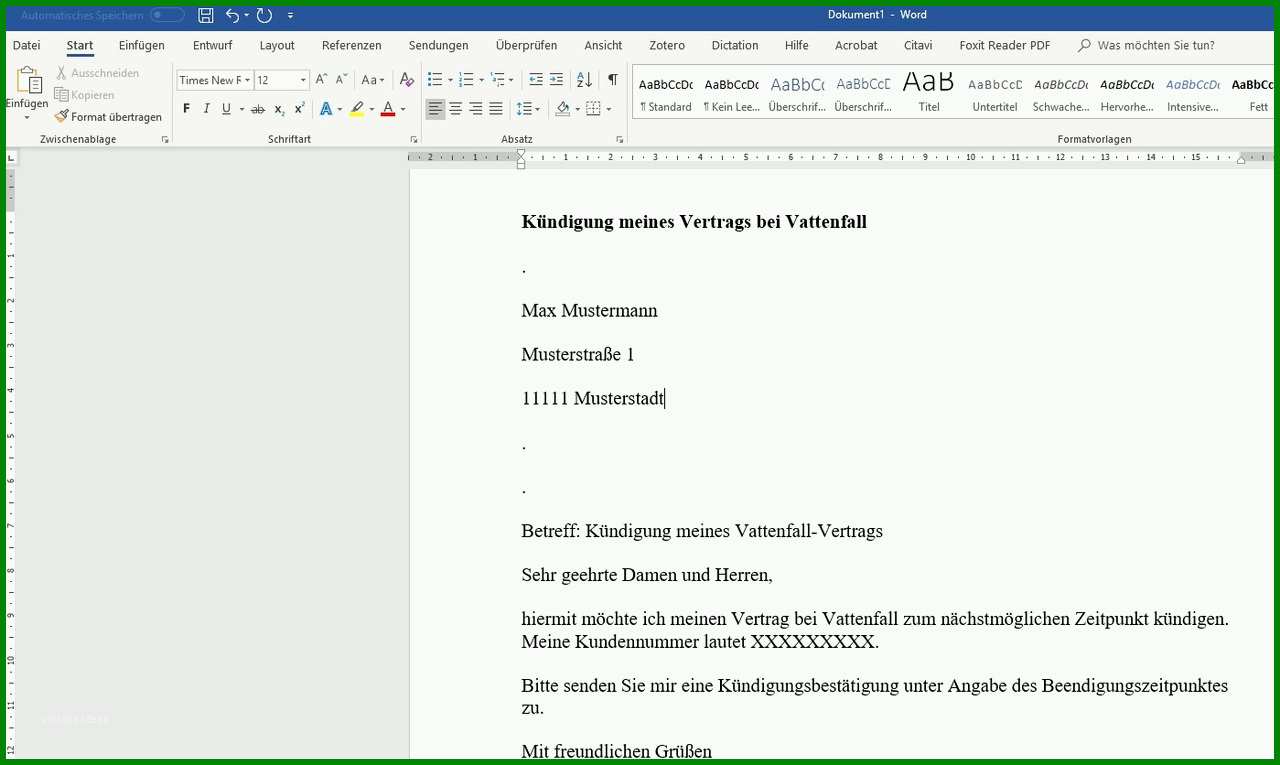Open highlight color dropdown arrow
The width and height of the screenshot is (1280, 765).
pos(371,109)
